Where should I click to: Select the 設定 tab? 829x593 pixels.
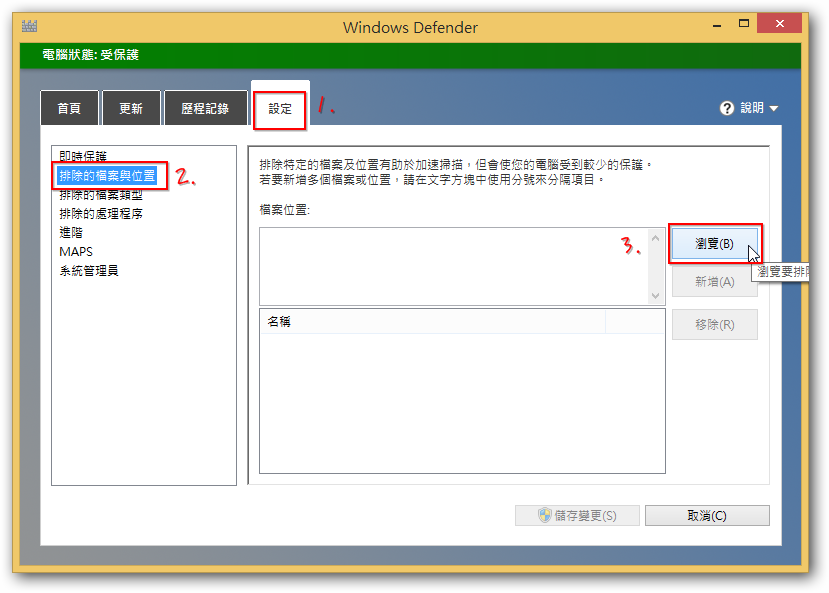coord(280,109)
